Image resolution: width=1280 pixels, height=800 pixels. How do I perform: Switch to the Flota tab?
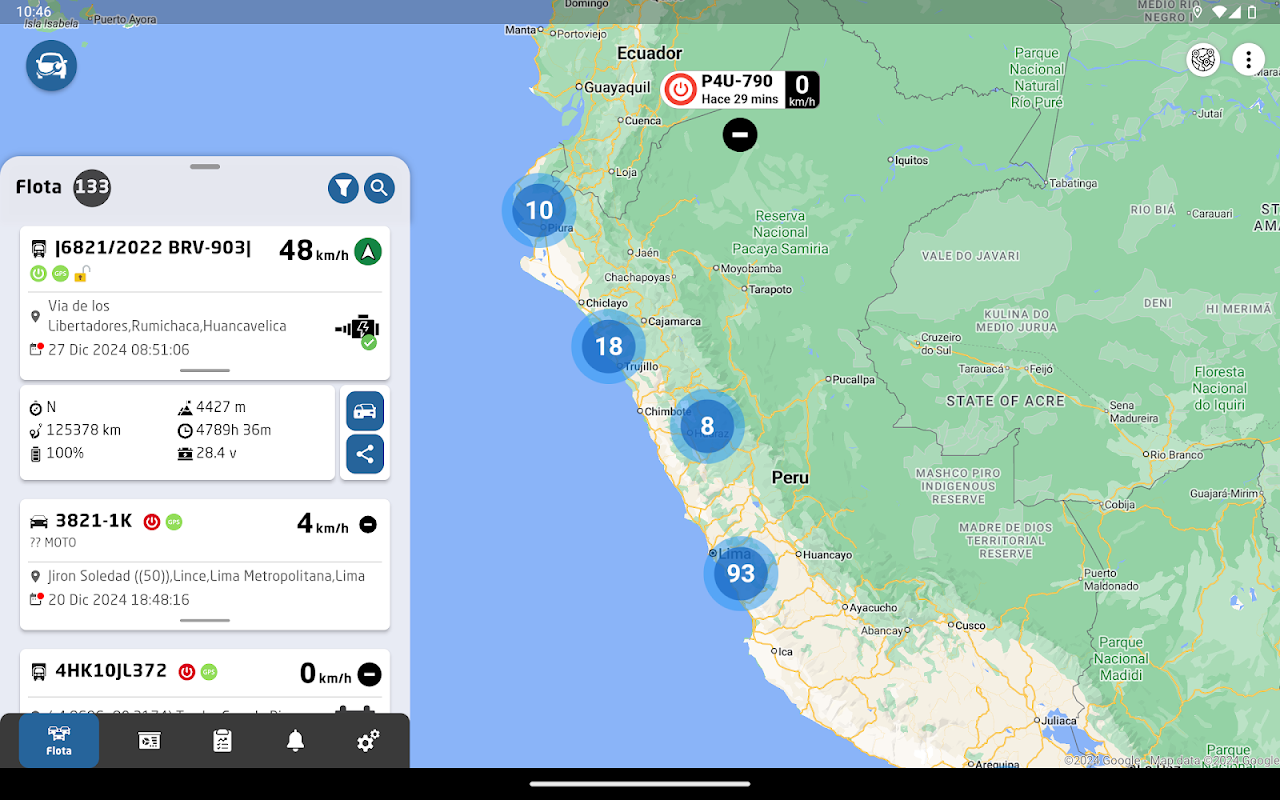coord(59,741)
